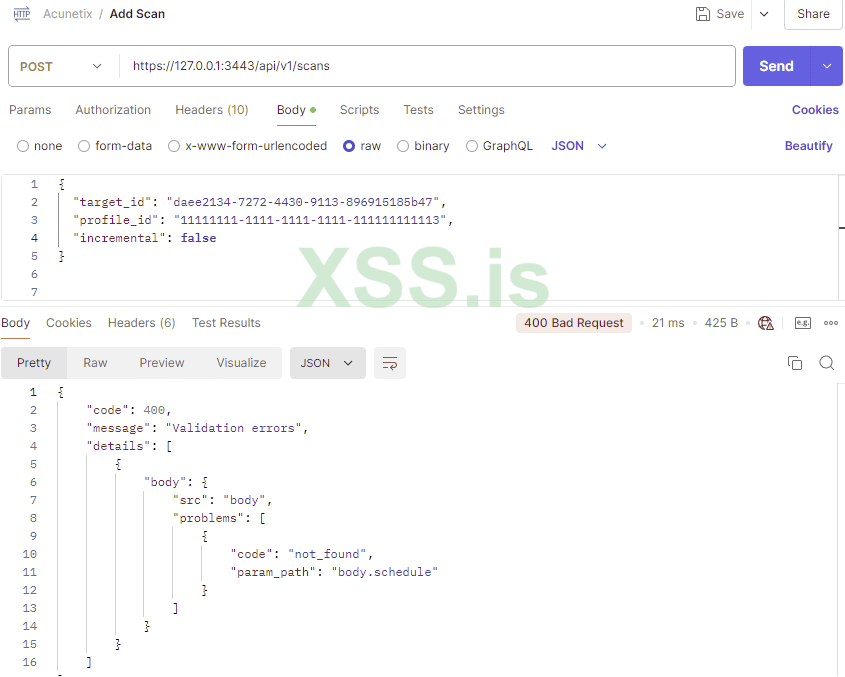Viewport: 845px width, 677px height.
Task: Select the GraphQL body type
Action: 472,146
